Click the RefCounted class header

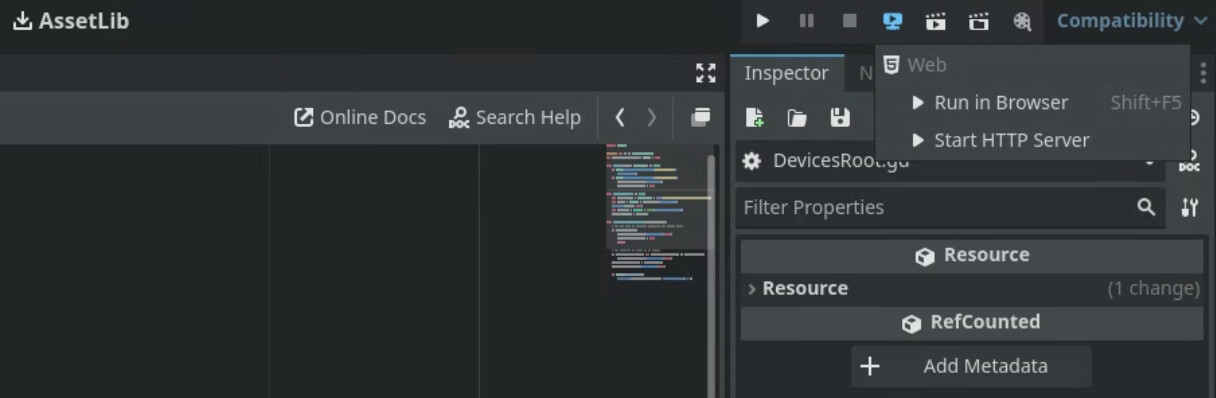coord(972,322)
